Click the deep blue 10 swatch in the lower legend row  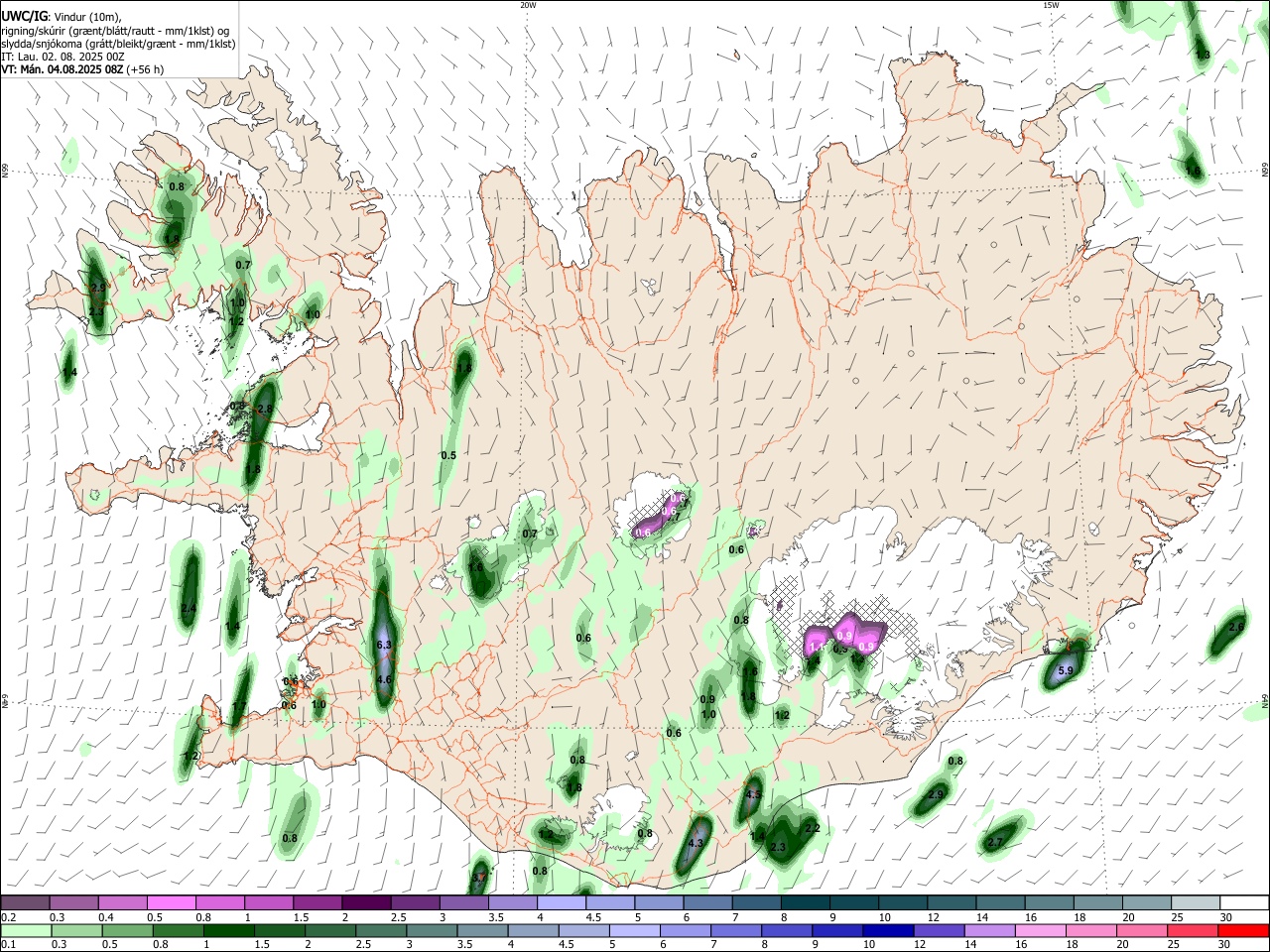[888, 931]
